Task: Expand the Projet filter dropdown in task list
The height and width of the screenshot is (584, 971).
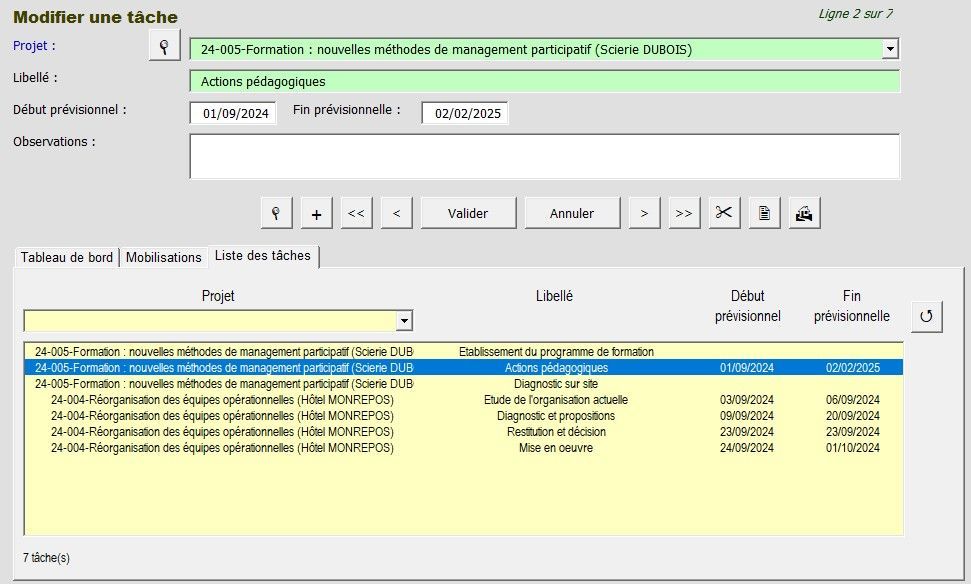Action: tap(404, 321)
